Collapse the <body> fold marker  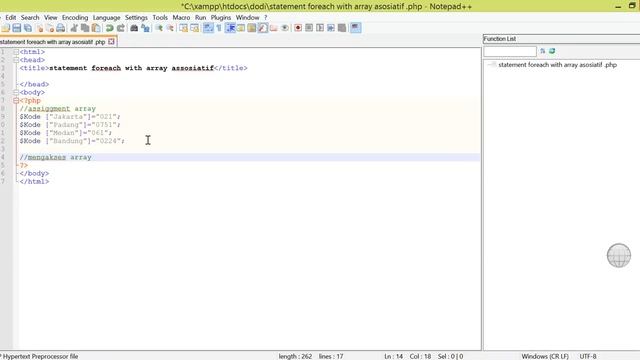(x=16, y=92)
